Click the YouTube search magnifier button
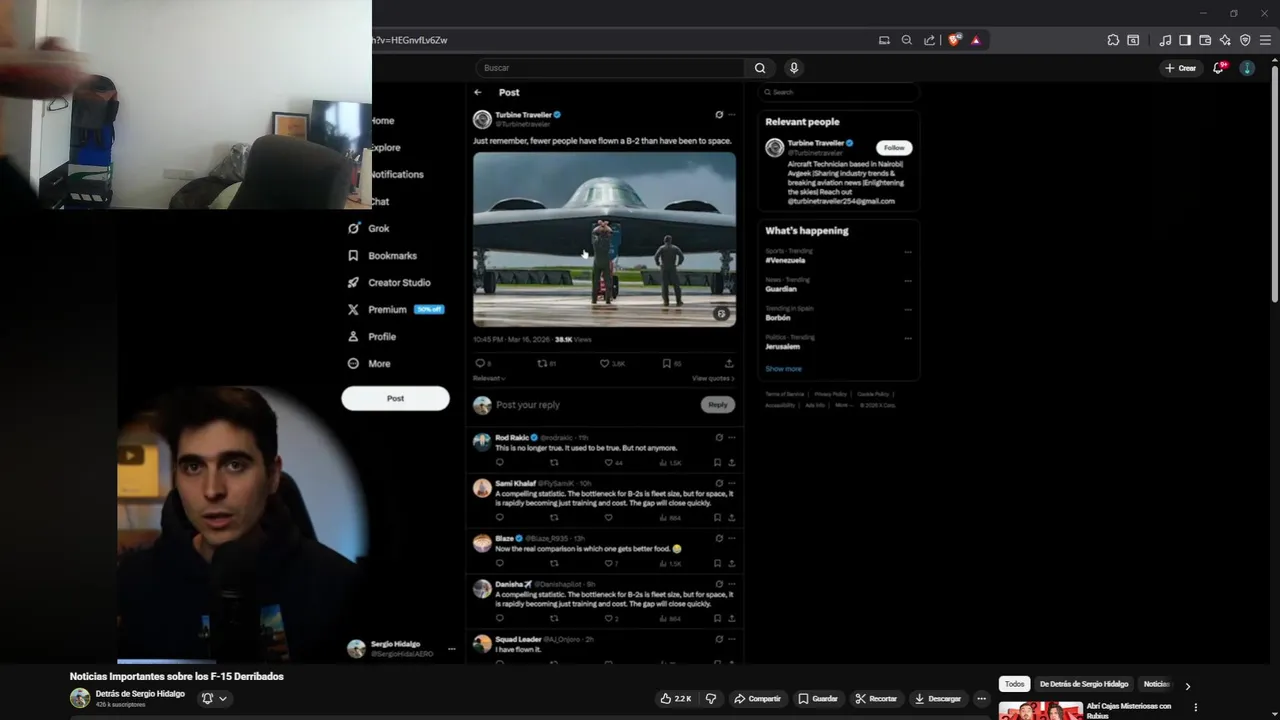The width and height of the screenshot is (1280, 720). point(760,68)
